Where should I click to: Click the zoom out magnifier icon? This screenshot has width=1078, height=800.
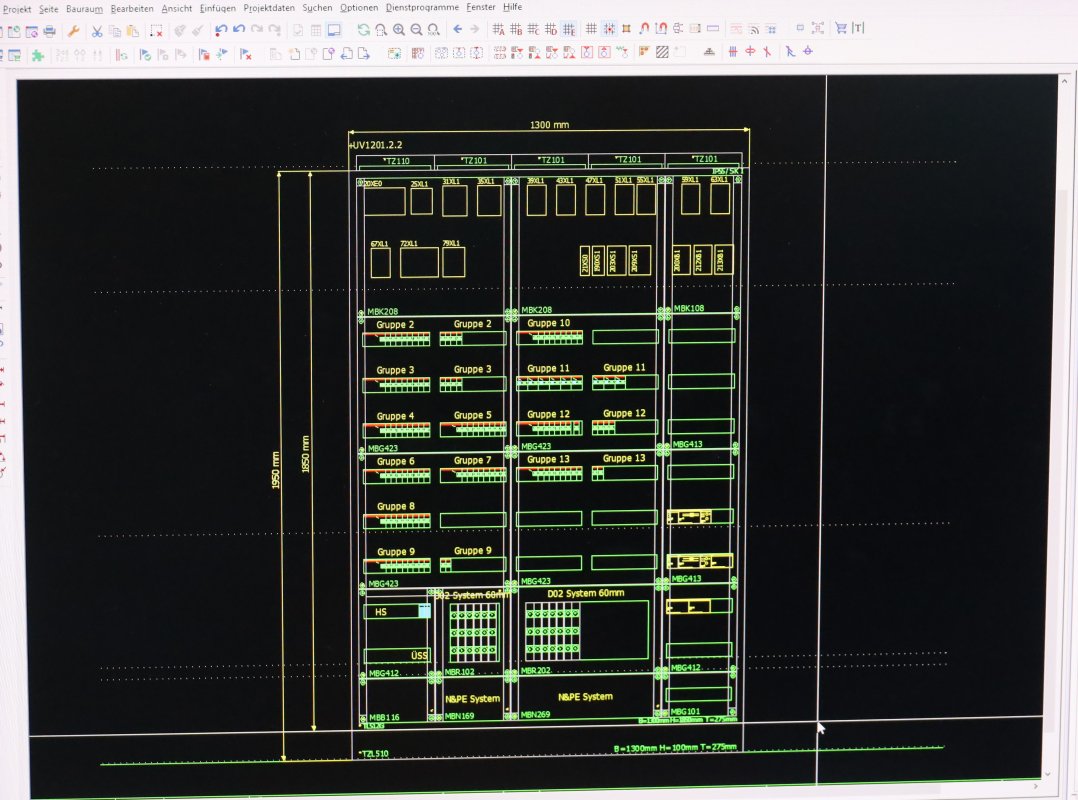tap(416, 30)
